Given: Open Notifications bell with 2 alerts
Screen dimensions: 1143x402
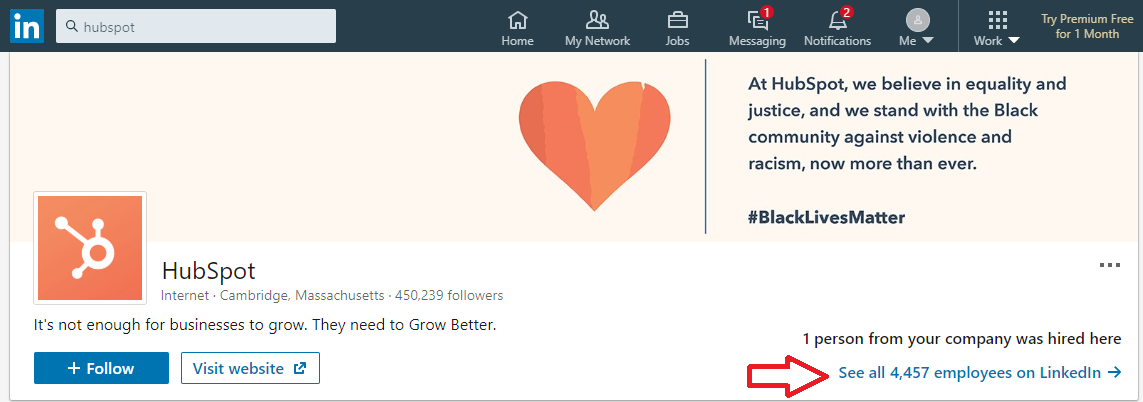Looking at the screenshot, I should [x=838, y=28].
